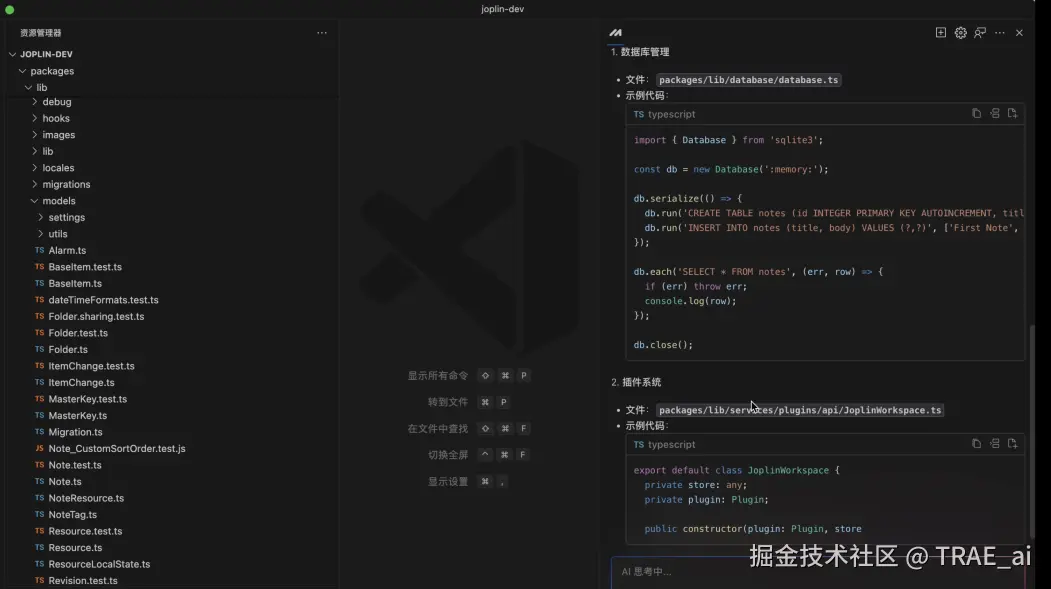
Task: Open the Folder.ts file
Action: point(68,350)
